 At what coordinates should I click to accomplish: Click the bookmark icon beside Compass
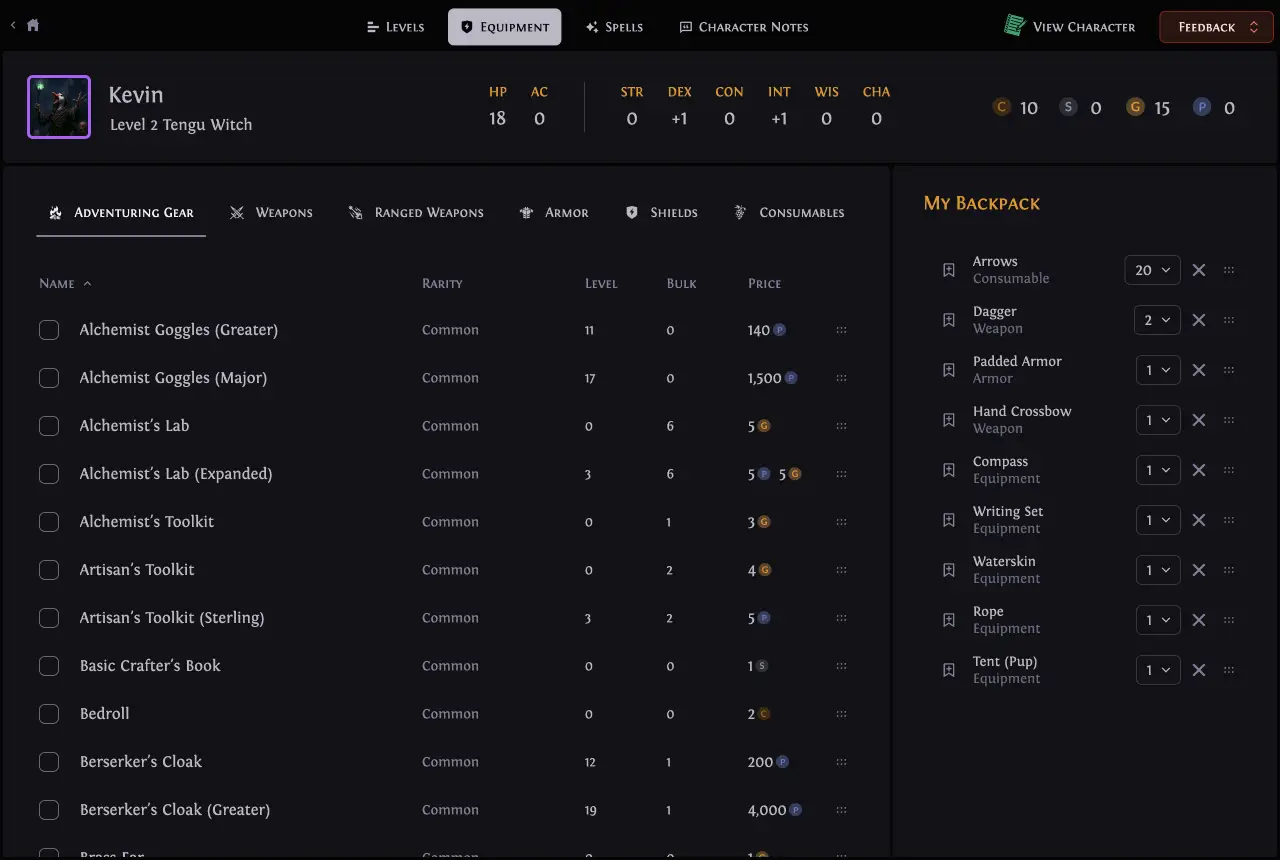click(949, 470)
